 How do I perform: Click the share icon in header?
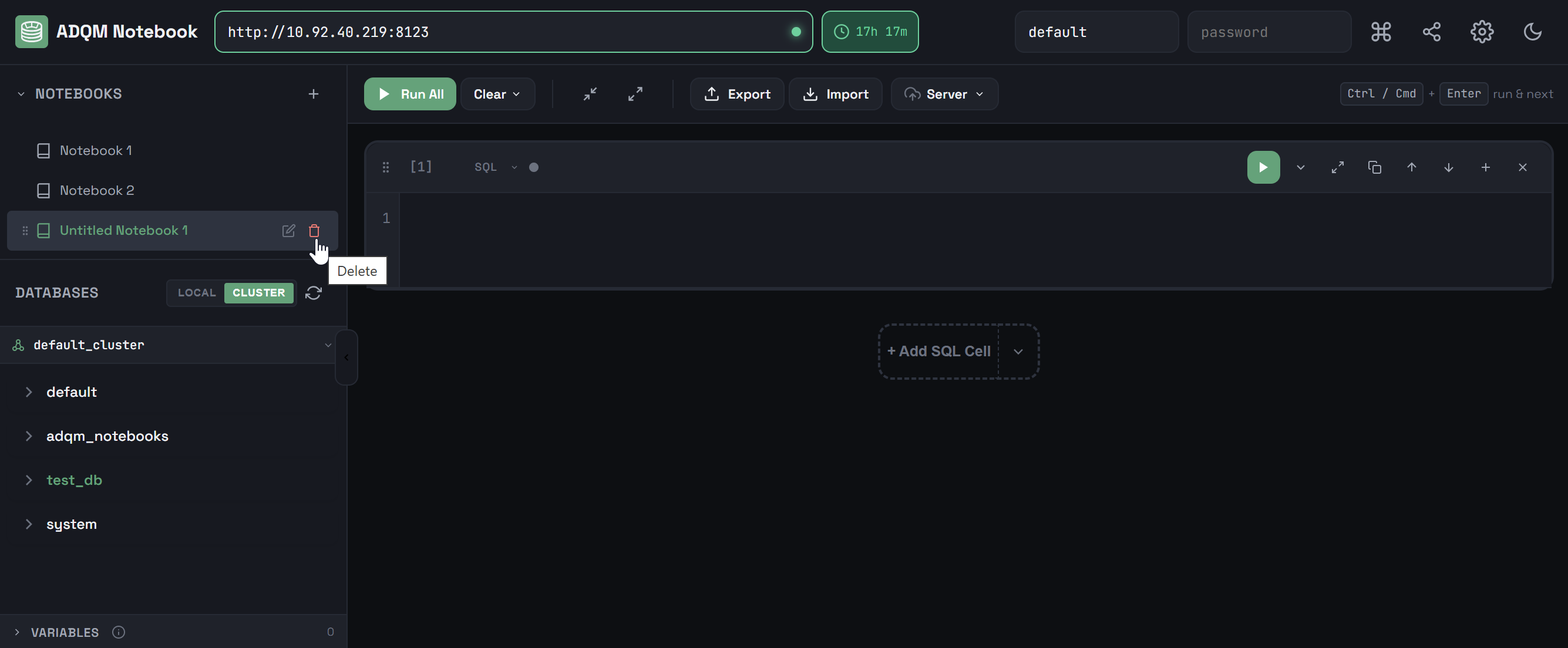click(x=1431, y=32)
